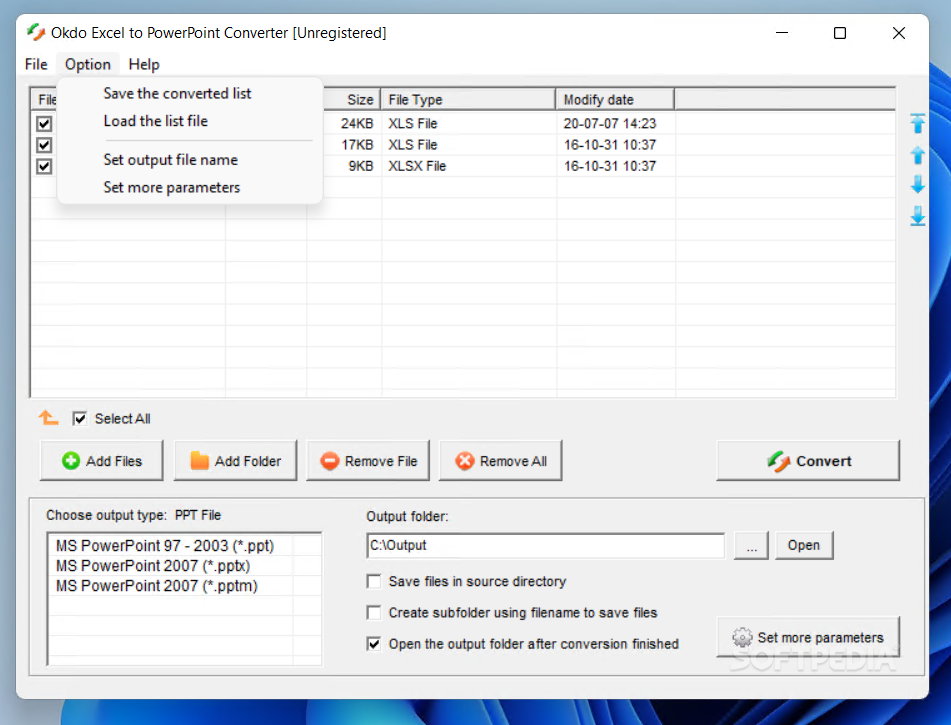Image resolution: width=951 pixels, height=725 pixels.
Task: Choose Save the converted list
Action: [x=177, y=93]
